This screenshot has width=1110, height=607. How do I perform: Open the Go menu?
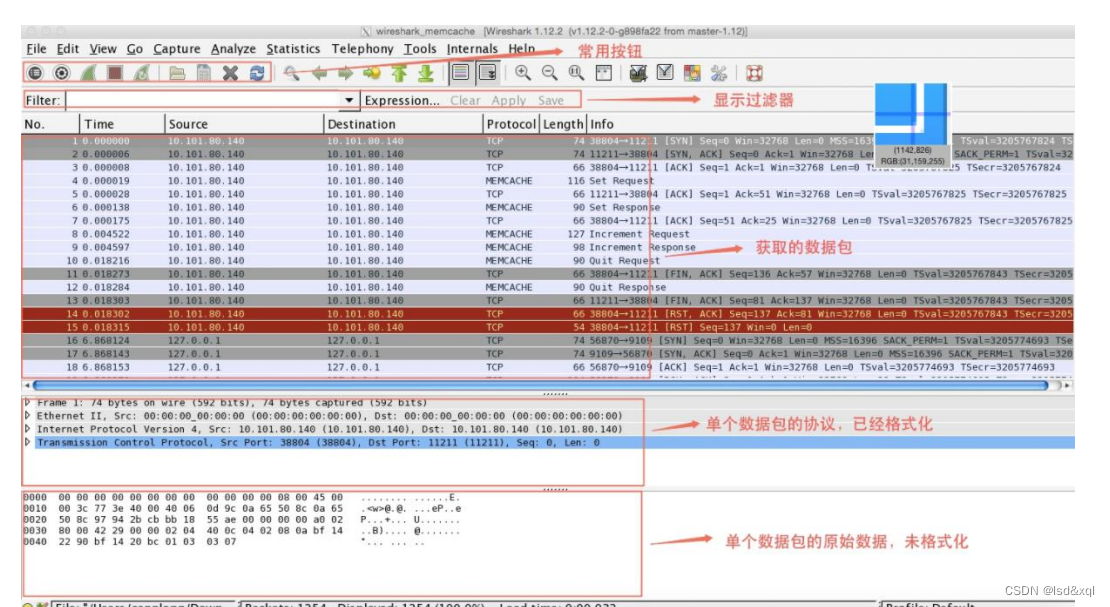coord(135,49)
